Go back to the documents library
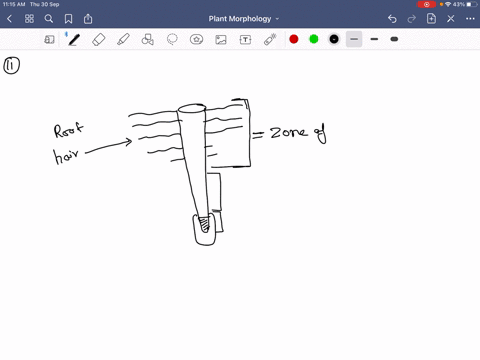480x360 pixels. (9, 19)
